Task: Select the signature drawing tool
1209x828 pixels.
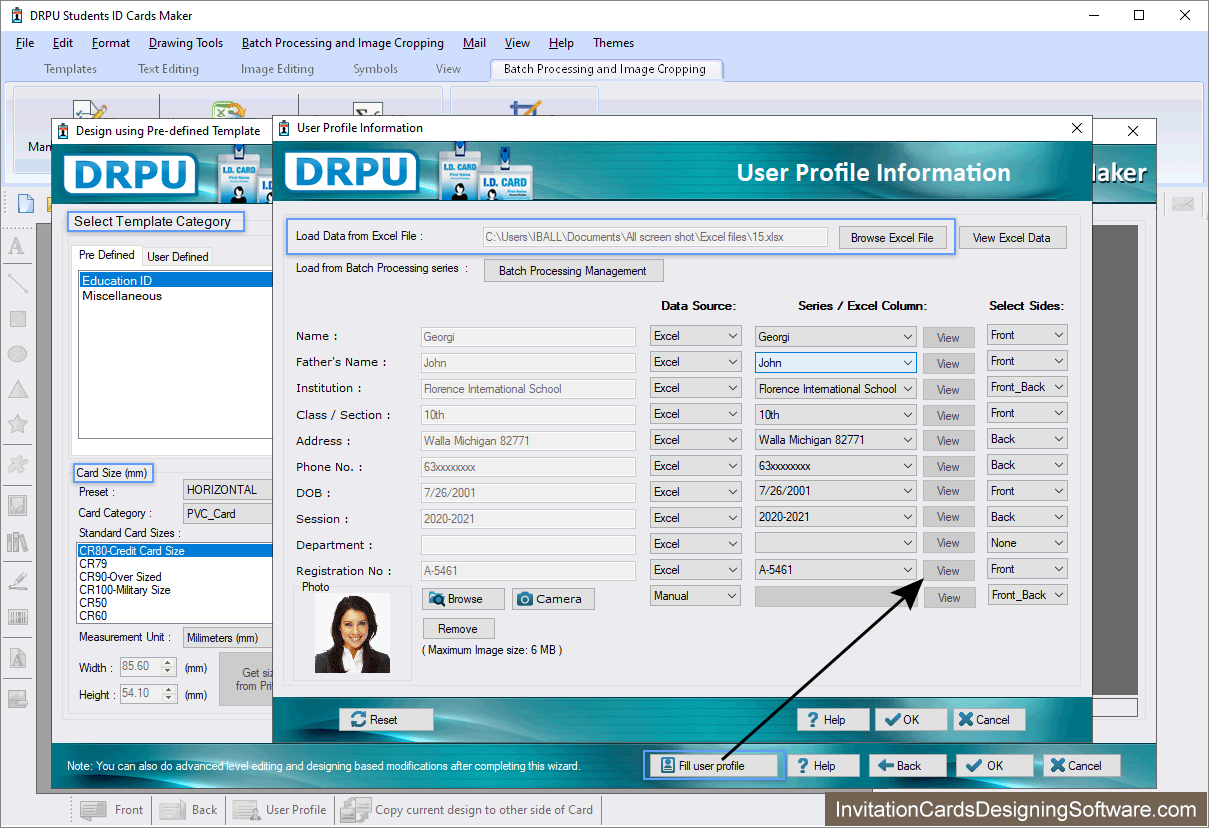Action: click(x=17, y=578)
